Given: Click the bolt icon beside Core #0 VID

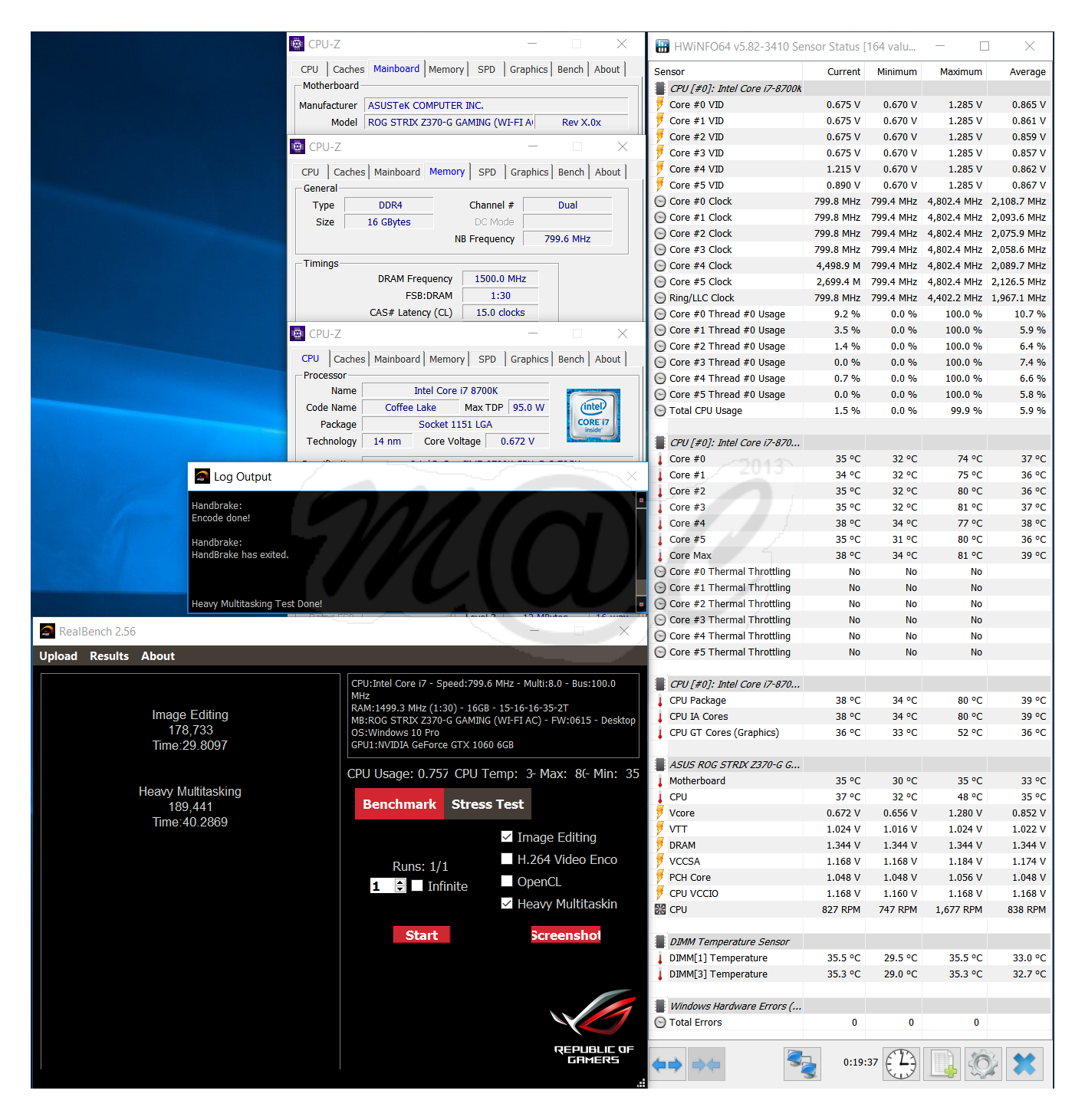Looking at the screenshot, I should (x=660, y=104).
